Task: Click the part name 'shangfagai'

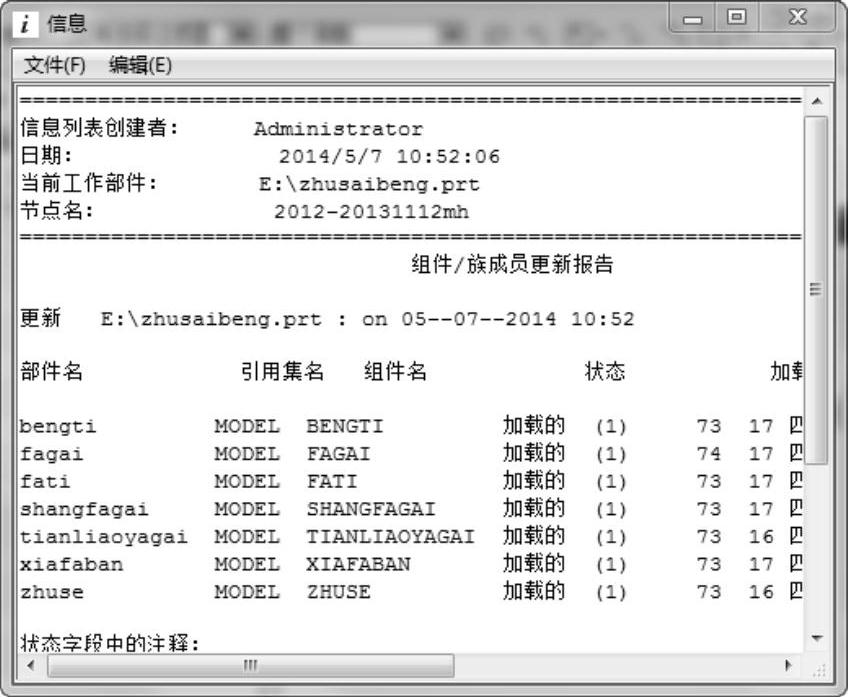Action: tap(84, 509)
